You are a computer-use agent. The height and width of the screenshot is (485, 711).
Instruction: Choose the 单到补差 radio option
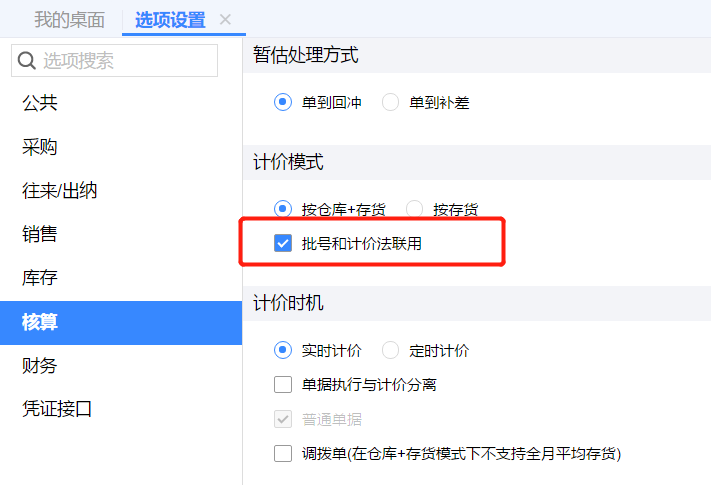391,102
